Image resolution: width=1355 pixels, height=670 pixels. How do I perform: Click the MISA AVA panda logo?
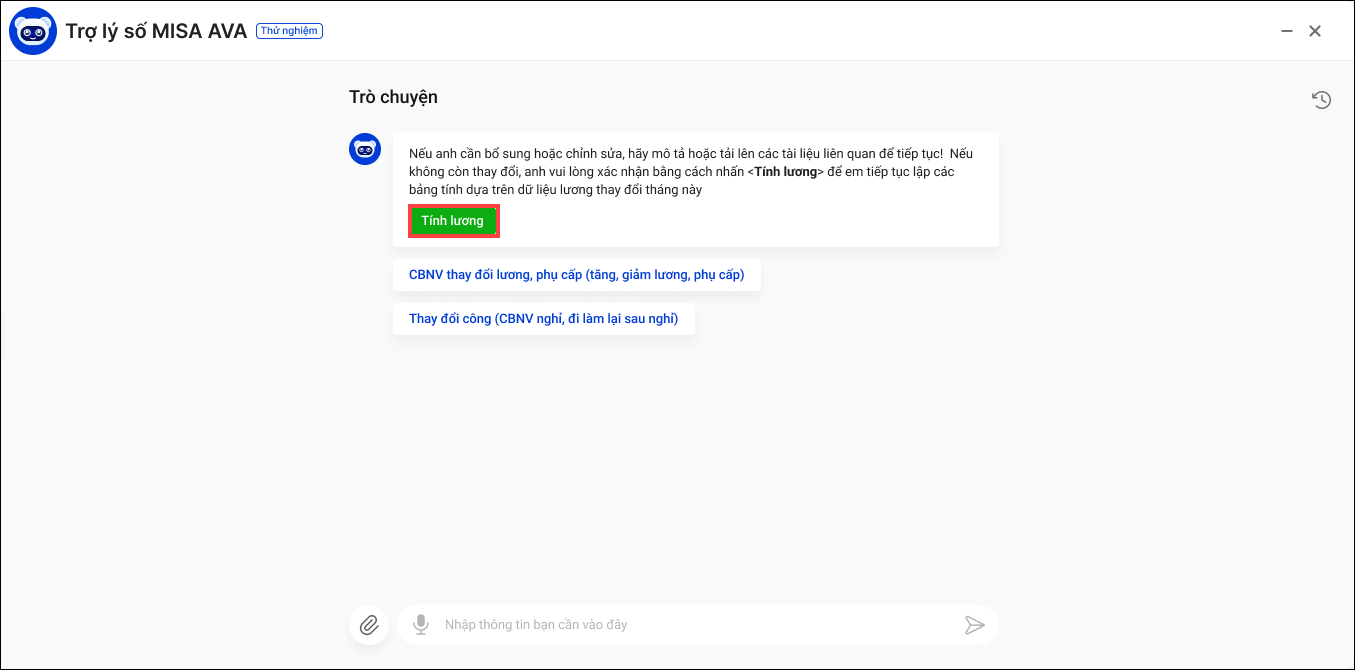pyautogui.click(x=32, y=31)
